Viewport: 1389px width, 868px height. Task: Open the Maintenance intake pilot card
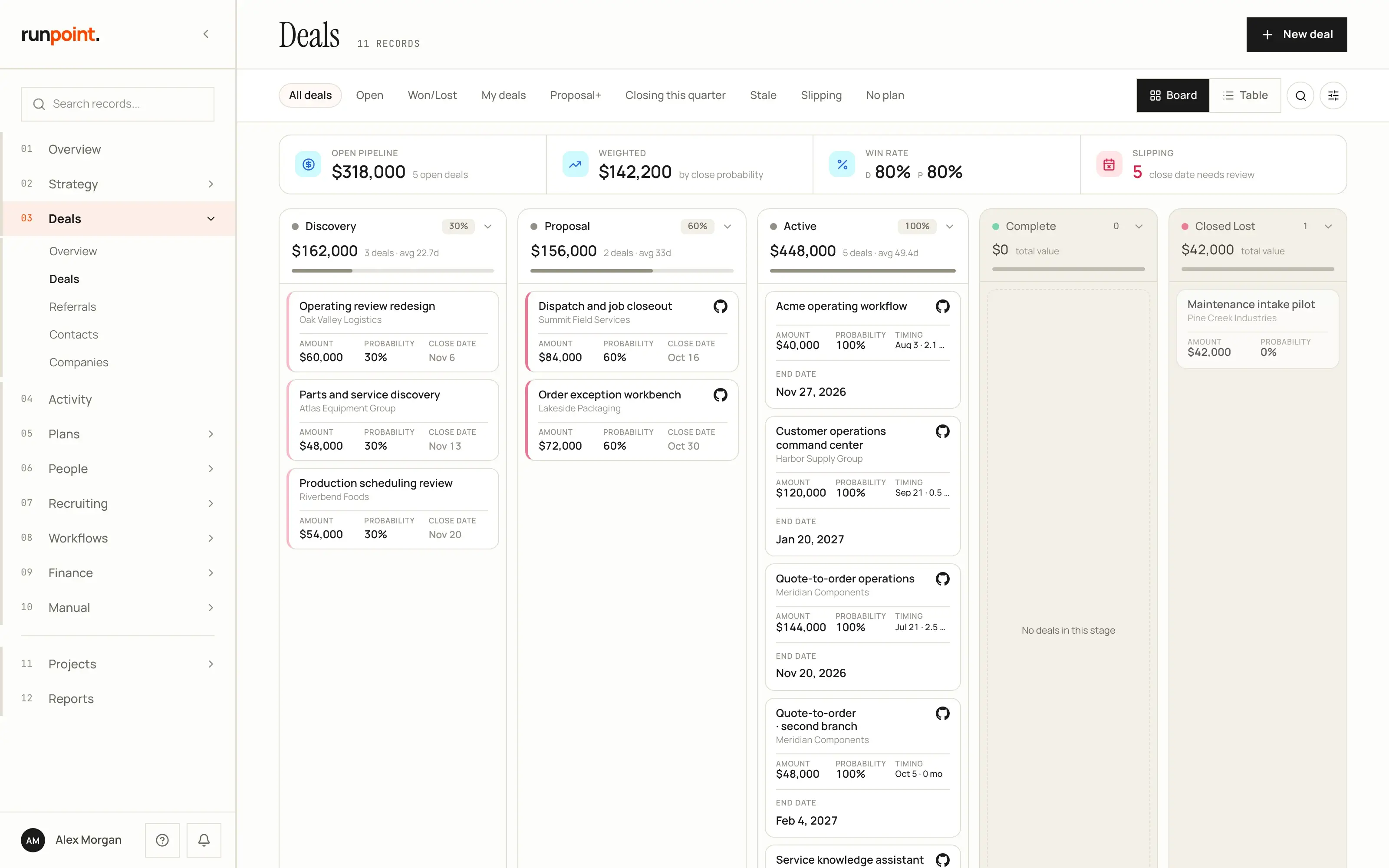1257,329
